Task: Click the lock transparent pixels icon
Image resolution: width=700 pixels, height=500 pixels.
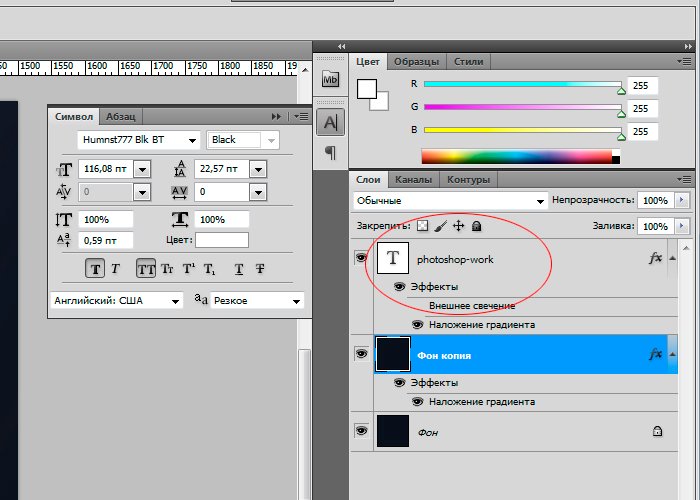Action: [422, 226]
